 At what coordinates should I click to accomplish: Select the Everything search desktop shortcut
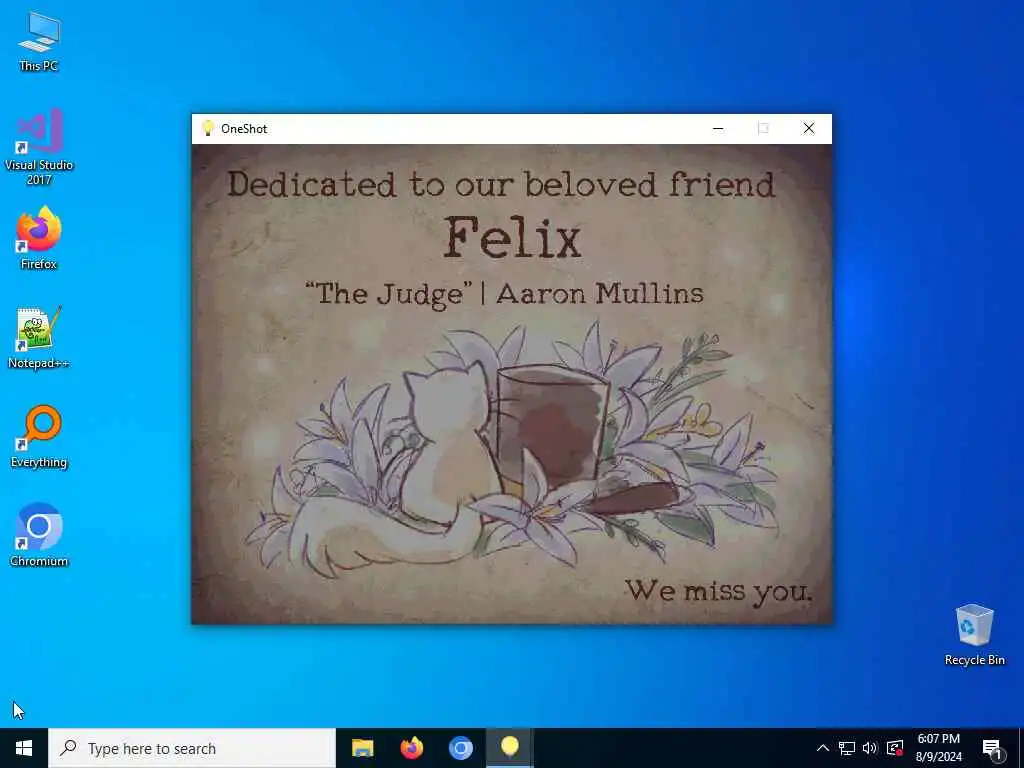[39, 436]
